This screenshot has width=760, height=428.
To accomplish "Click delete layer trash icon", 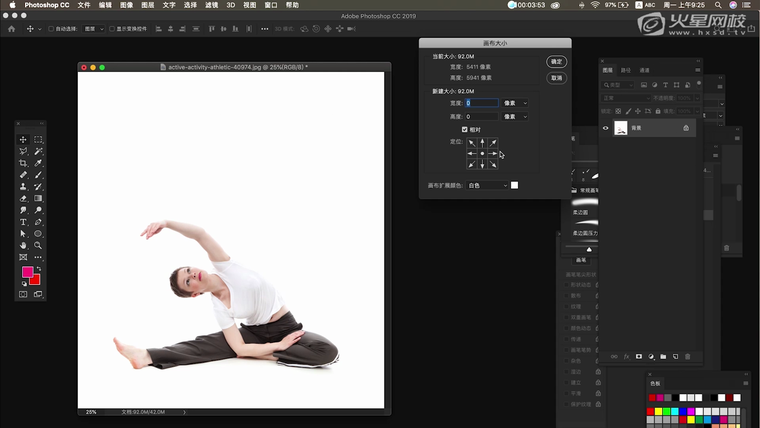I will [x=688, y=356].
